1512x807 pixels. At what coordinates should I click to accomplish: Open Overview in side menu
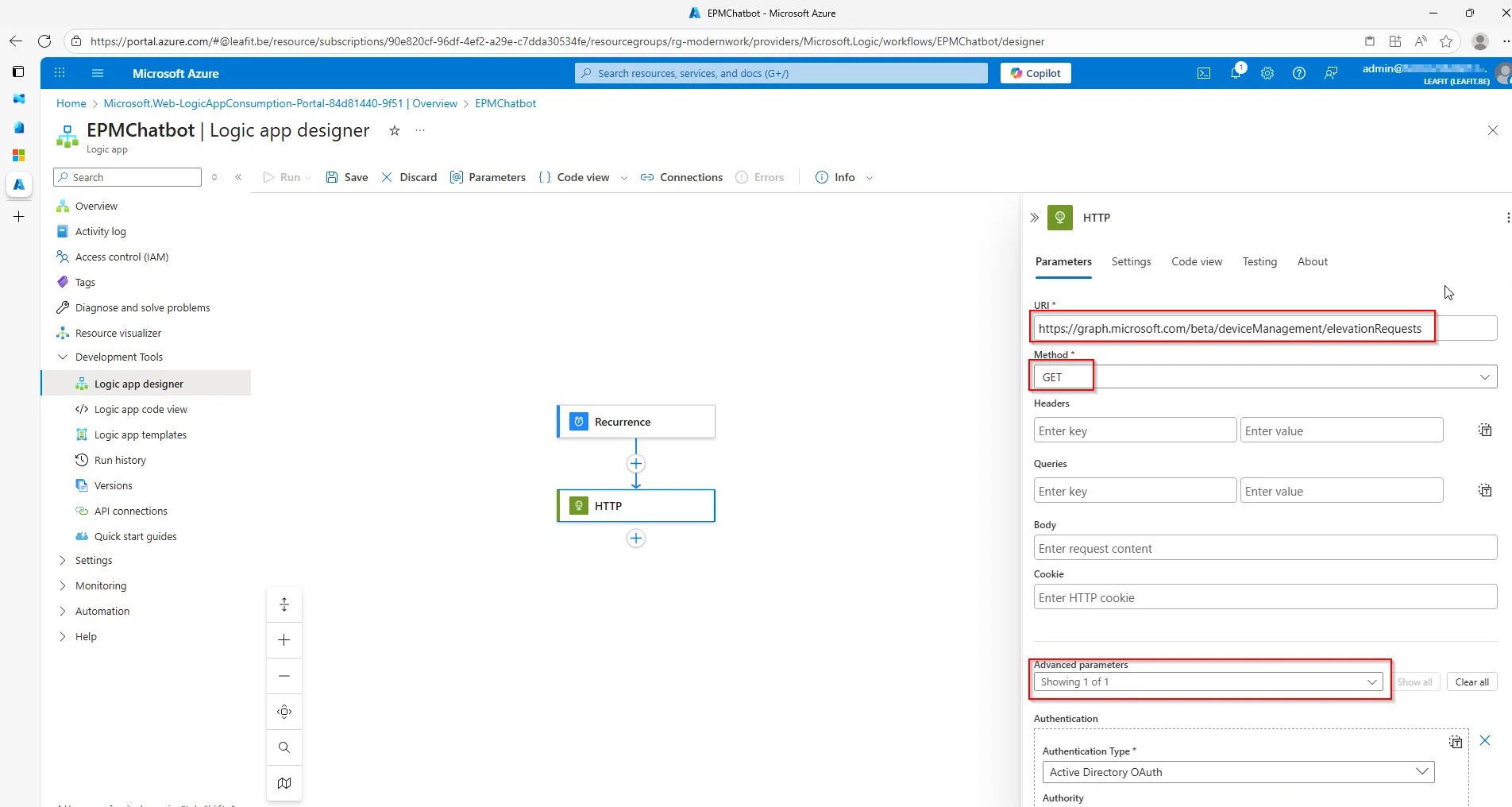(x=96, y=206)
